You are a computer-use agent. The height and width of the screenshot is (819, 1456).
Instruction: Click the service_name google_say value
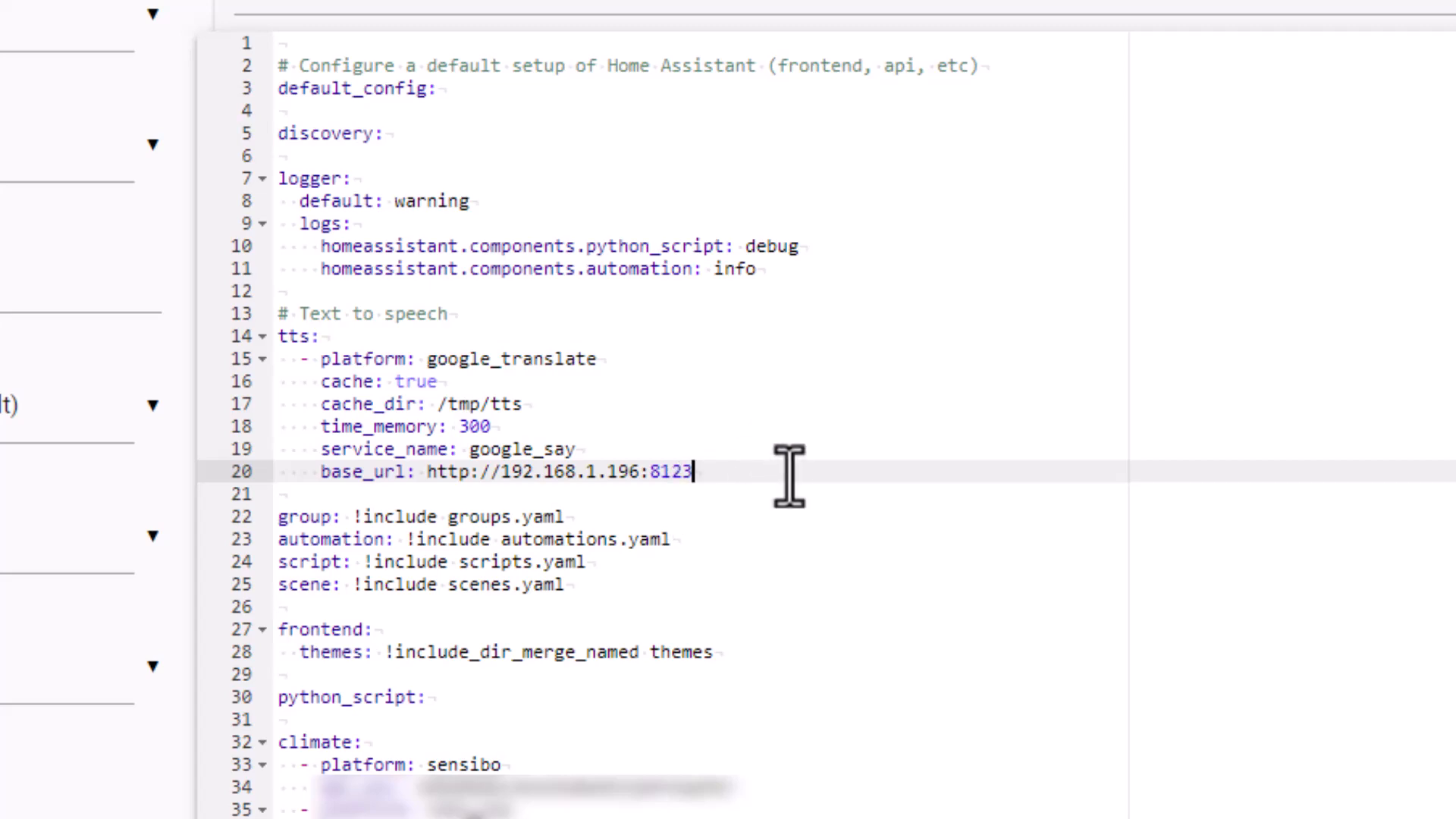tap(522, 449)
